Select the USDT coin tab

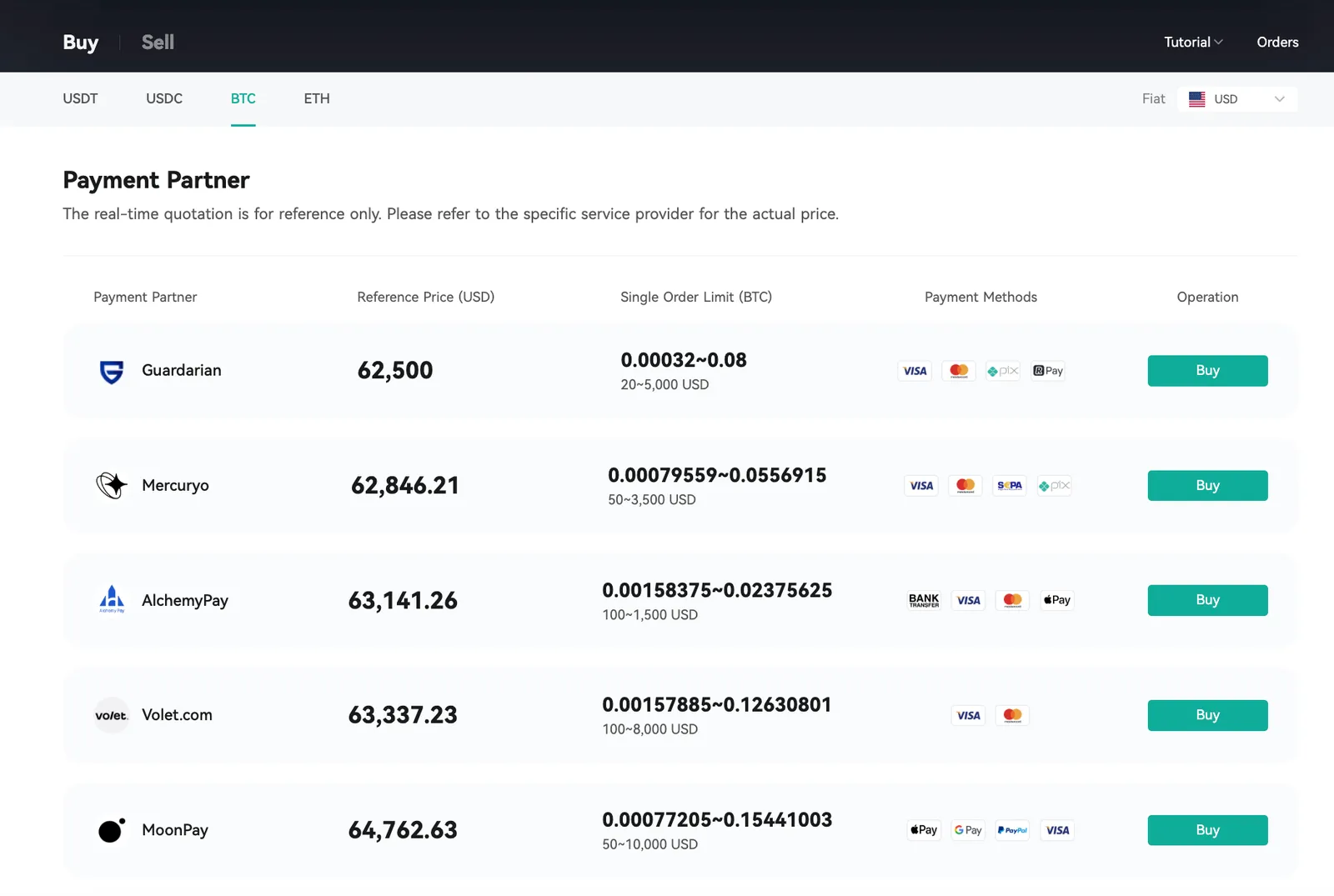[x=80, y=98]
